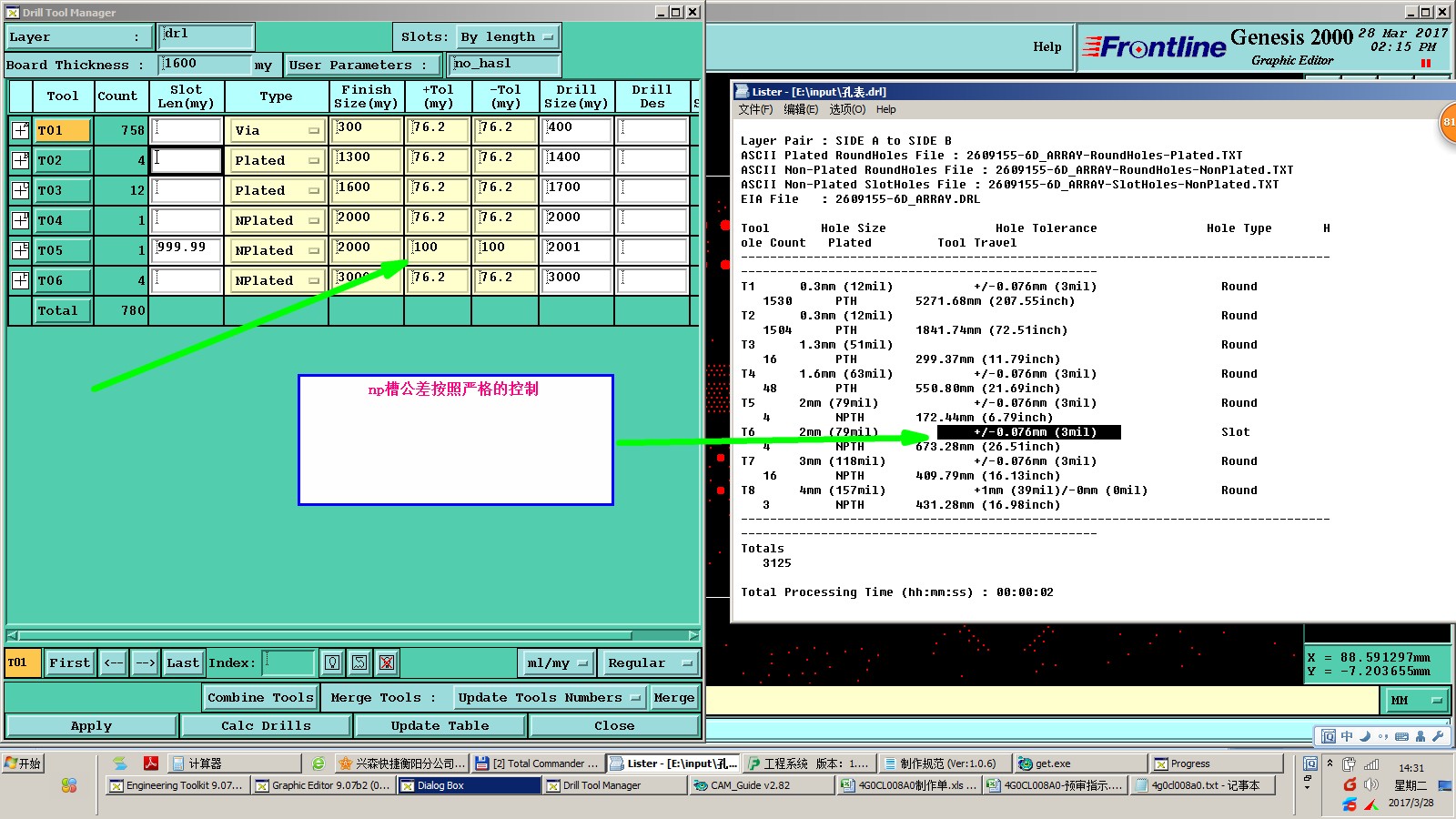The width and height of the screenshot is (1456, 819).
Task: Click the IME wrench settings icon
Action: [1438, 736]
